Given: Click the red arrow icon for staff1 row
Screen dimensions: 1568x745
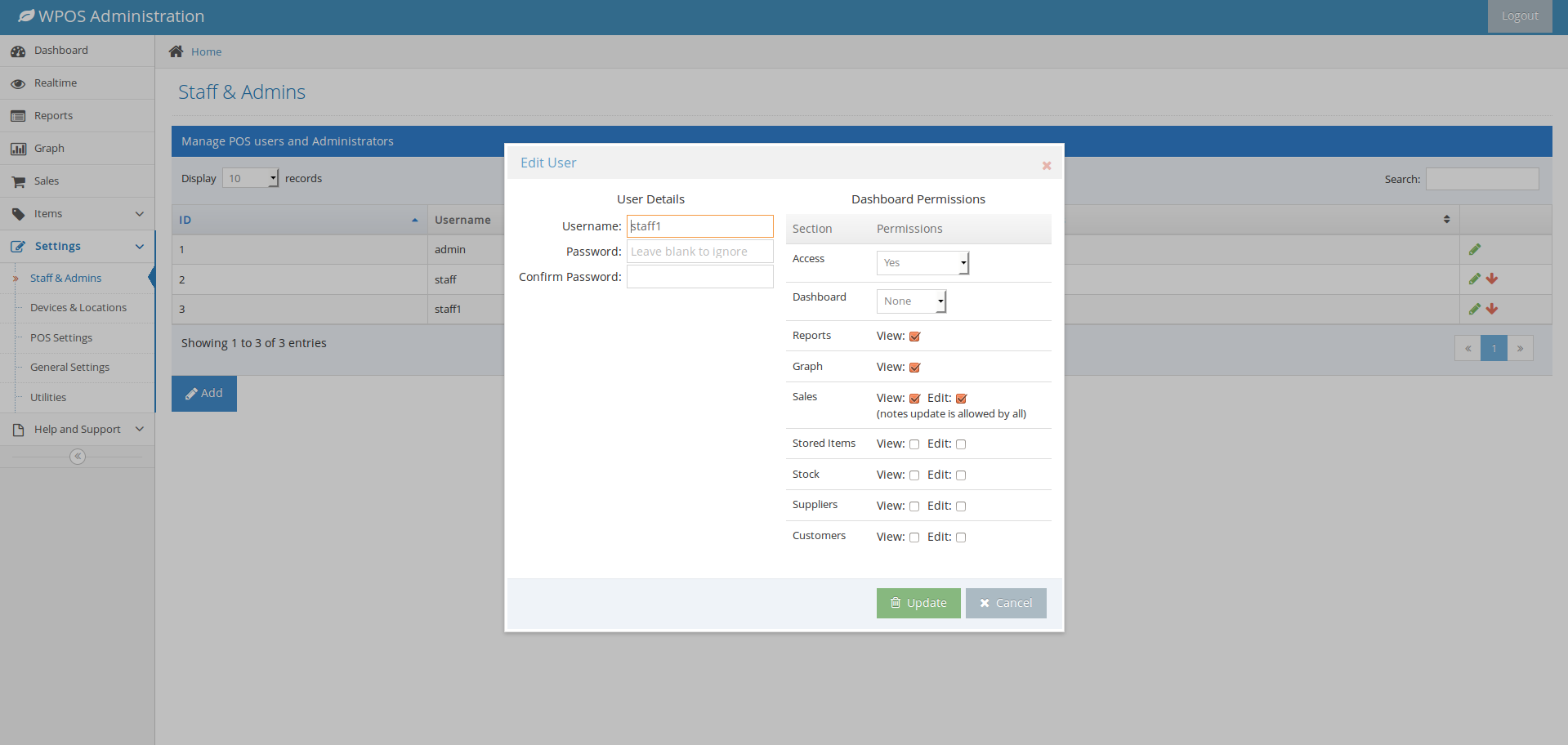Looking at the screenshot, I should [1492, 309].
